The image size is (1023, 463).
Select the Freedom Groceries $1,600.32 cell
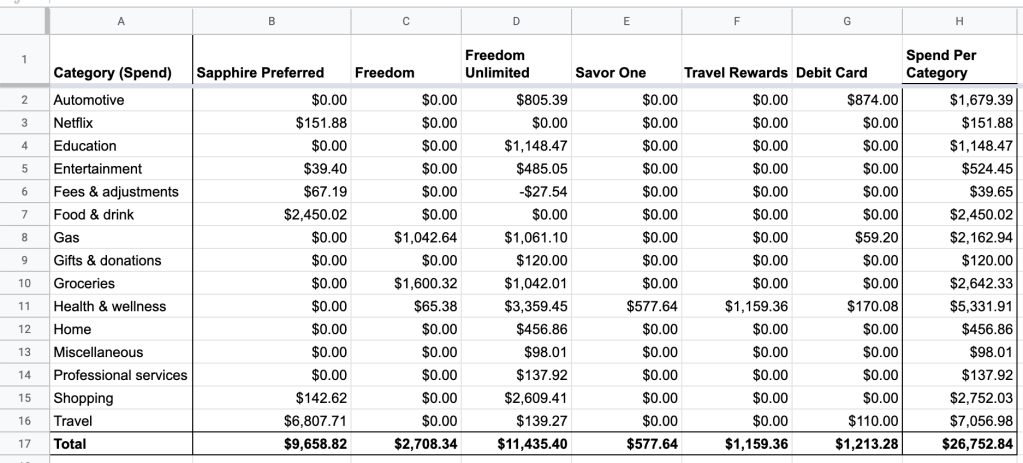point(406,283)
